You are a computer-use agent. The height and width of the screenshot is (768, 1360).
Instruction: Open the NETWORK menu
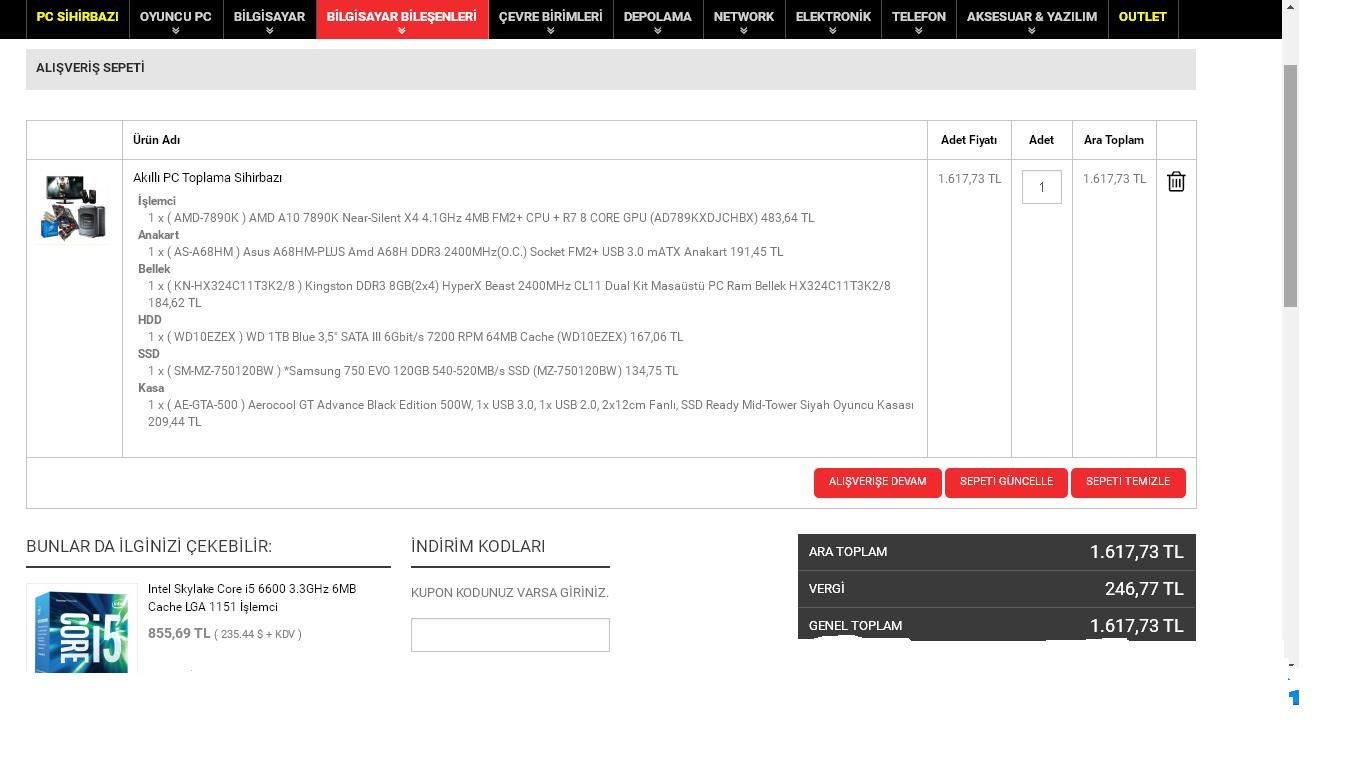[x=744, y=17]
